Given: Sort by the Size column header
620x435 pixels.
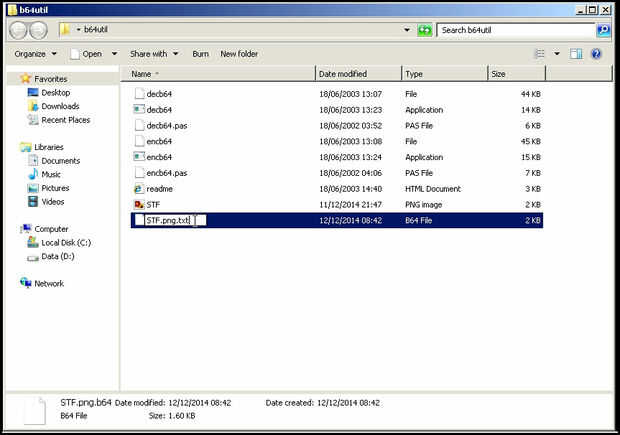Looking at the screenshot, I should [x=517, y=74].
